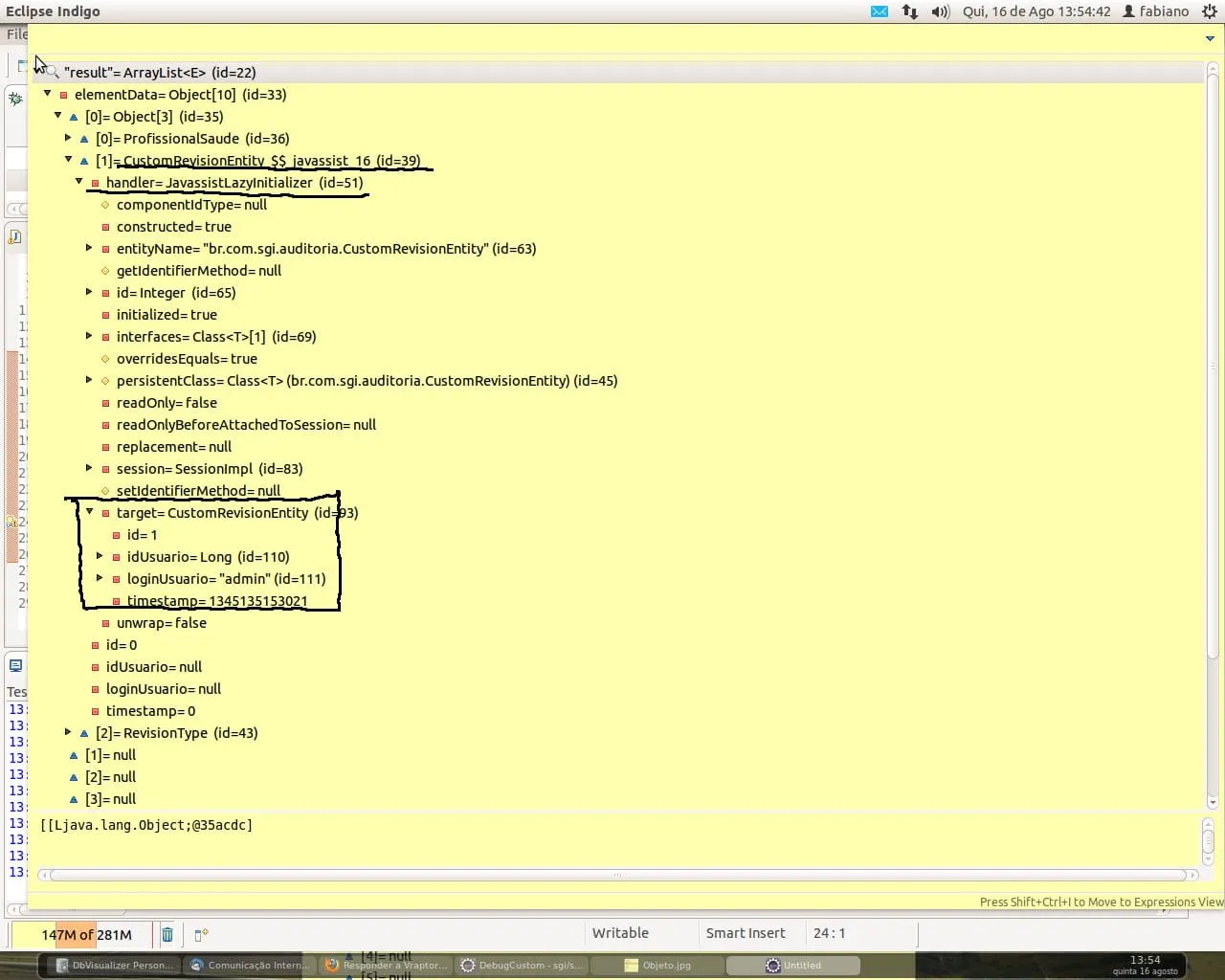Image resolution: width=1225 pixels, height=980 pixels.
Task: Click field icon beside id=0
Action: (96, 645)
